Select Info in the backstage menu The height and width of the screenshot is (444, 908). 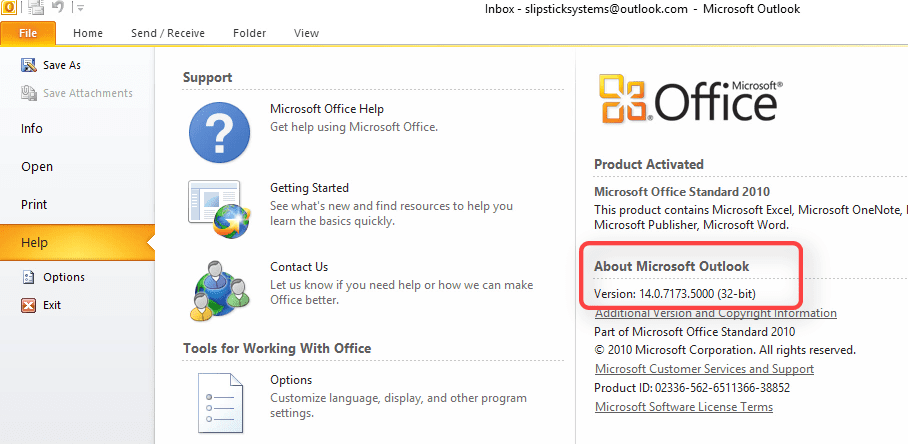tap(32, 129)
